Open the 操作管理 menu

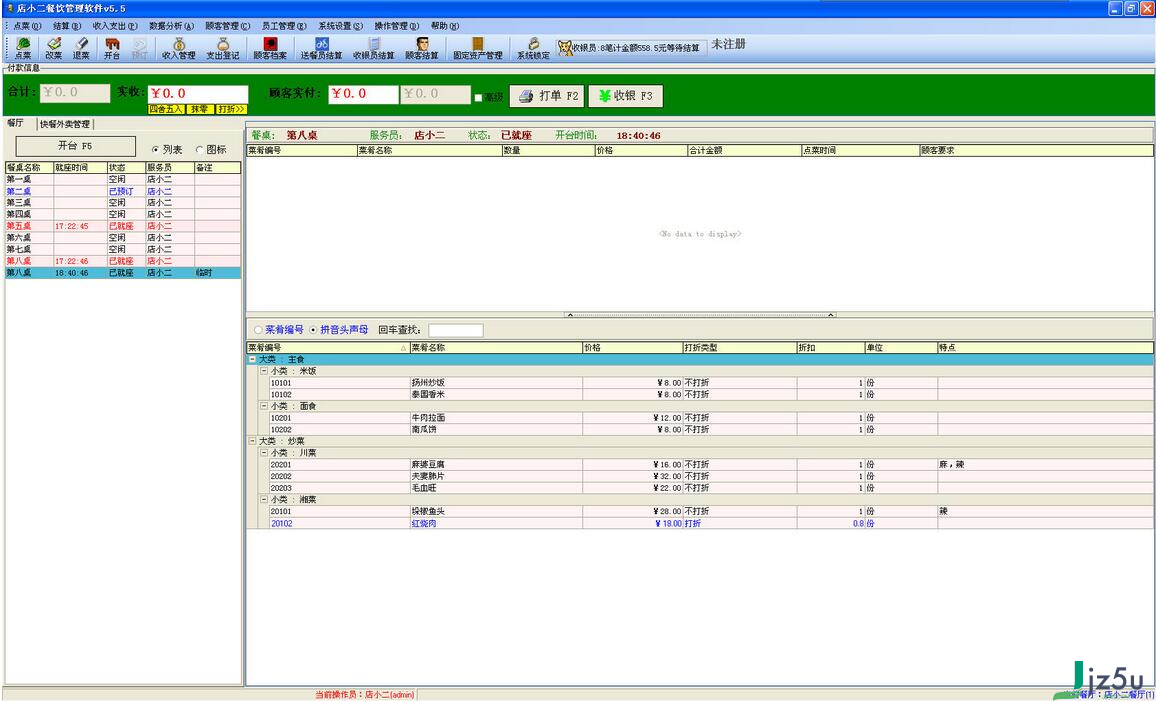397,26
